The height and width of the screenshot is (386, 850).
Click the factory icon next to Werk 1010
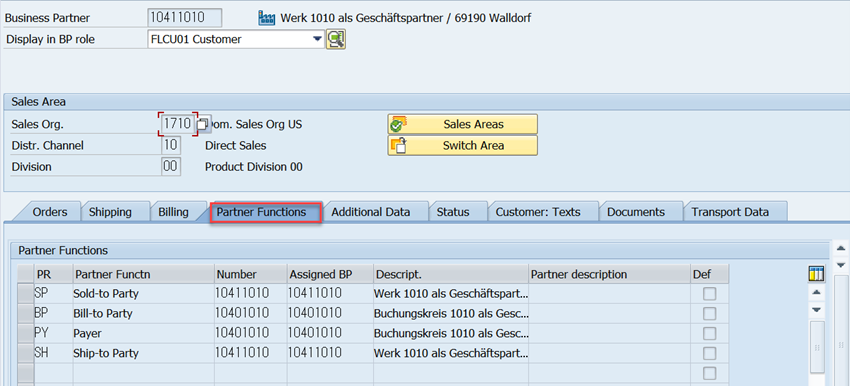(x=267, y=18)
